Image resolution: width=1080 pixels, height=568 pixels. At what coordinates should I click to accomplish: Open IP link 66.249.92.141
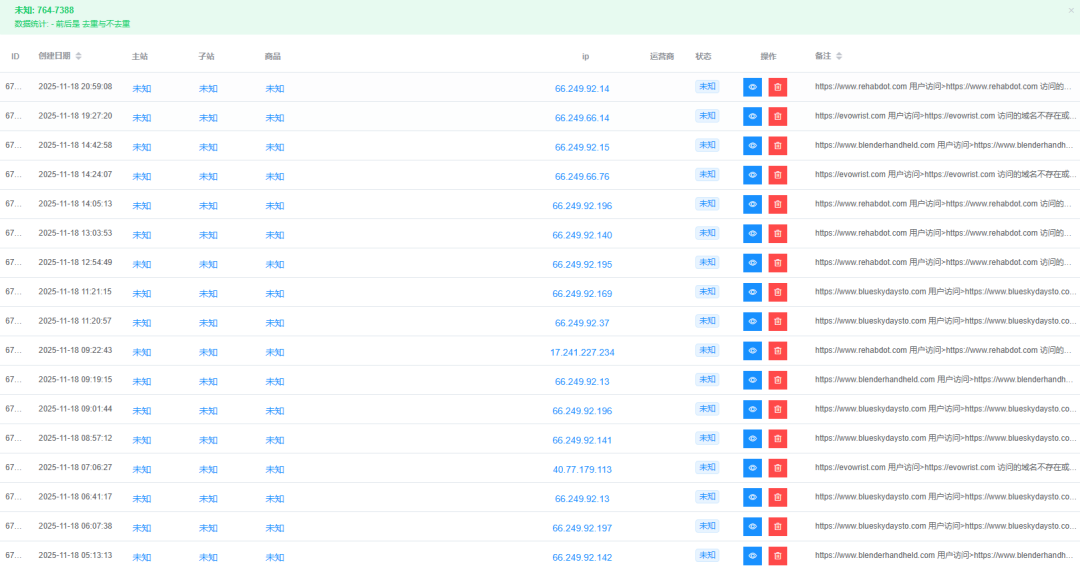(x=582, y=440)
